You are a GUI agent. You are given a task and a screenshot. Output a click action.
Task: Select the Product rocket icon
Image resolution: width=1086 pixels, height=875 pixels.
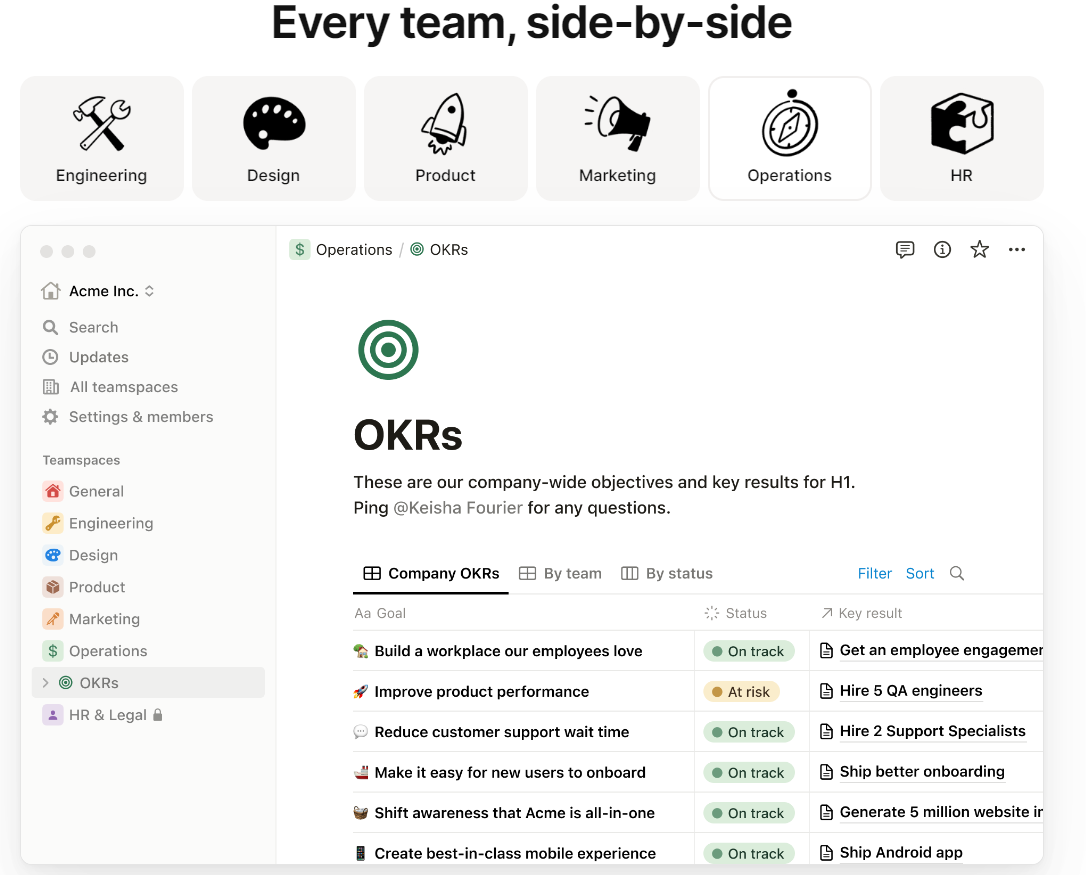pyautogui.click(x=445, y=120)
